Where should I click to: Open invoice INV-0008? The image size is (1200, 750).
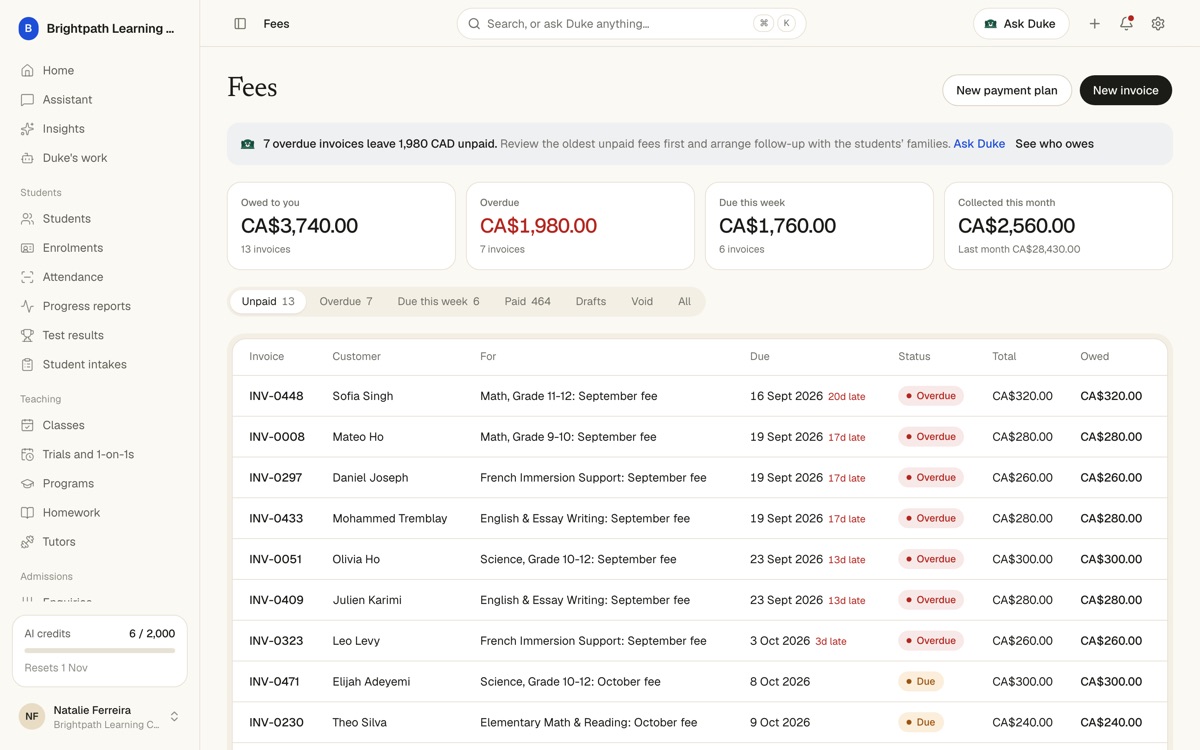click(277, 437)
